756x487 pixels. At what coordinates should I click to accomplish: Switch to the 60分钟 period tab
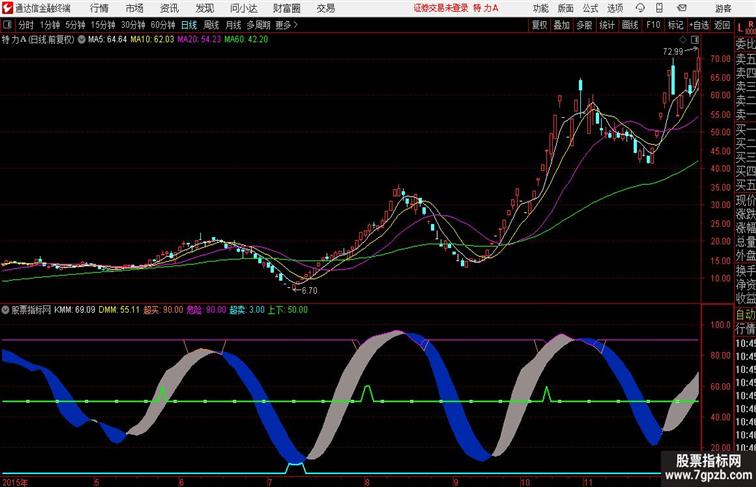point(163,25)
